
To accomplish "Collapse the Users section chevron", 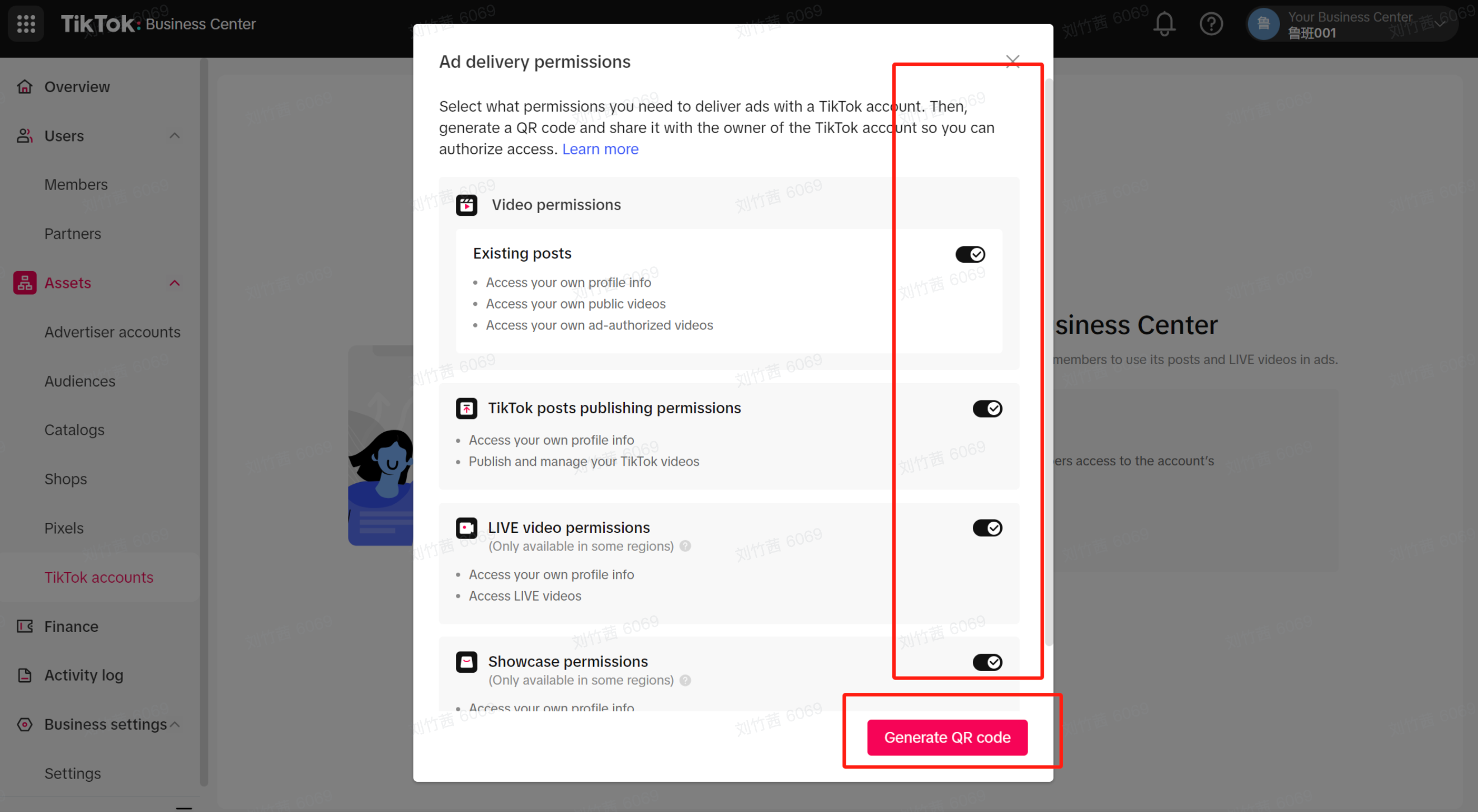I will [x=175, y=136].
